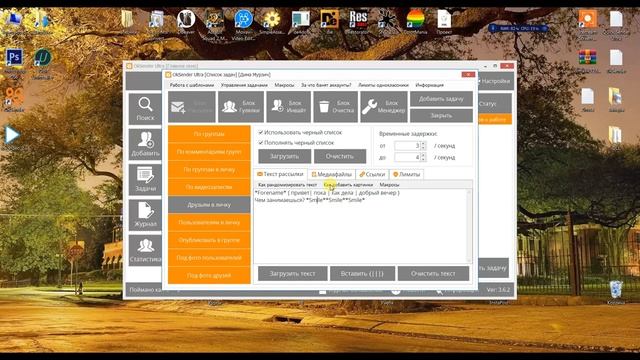Open Лимиты одноклассники menu
Screen dimensions: 640x360
pyautogui.click(x=383, y=85)
